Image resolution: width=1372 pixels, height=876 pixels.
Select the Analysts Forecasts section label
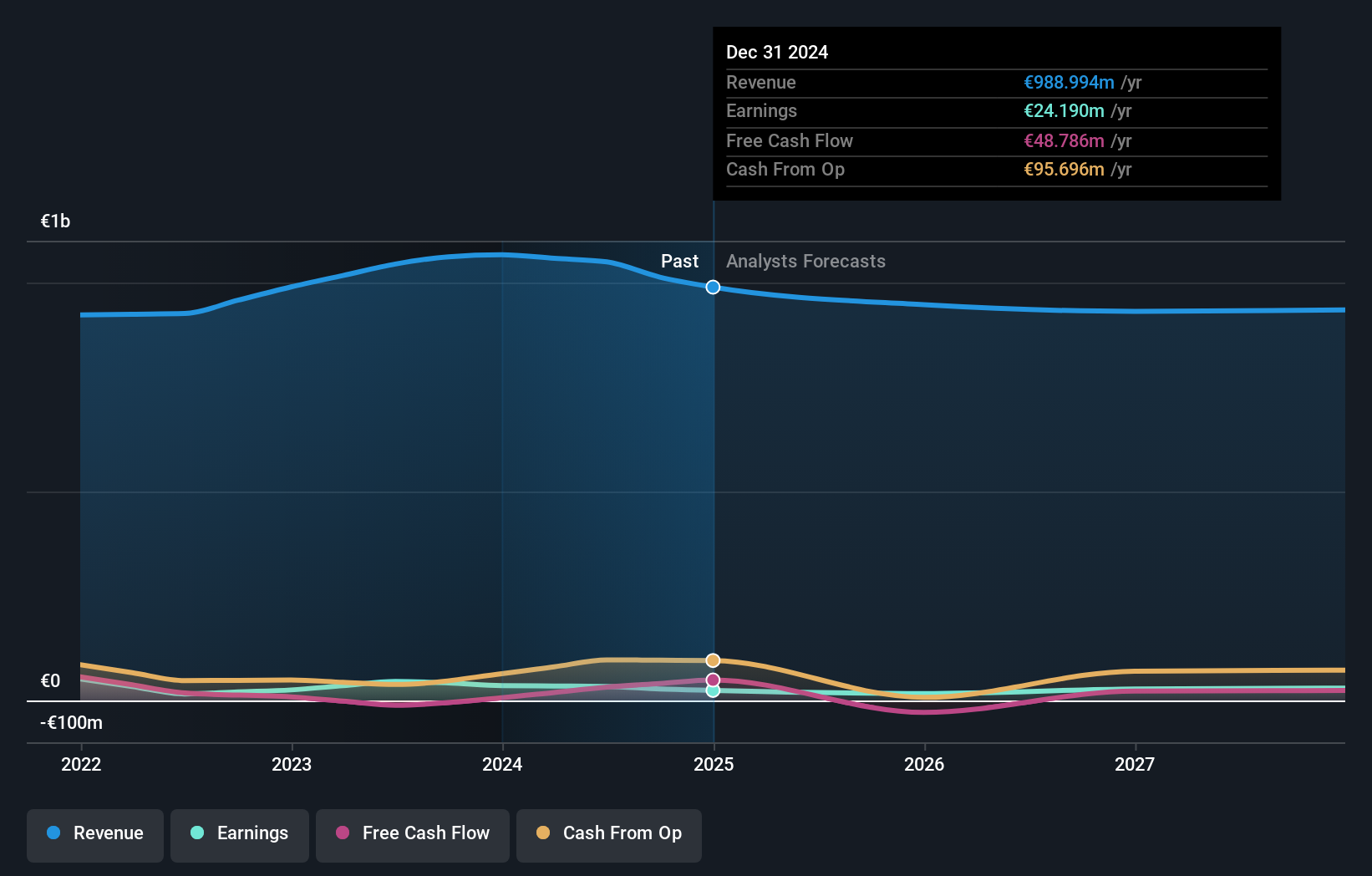click(x=805, y=261)
